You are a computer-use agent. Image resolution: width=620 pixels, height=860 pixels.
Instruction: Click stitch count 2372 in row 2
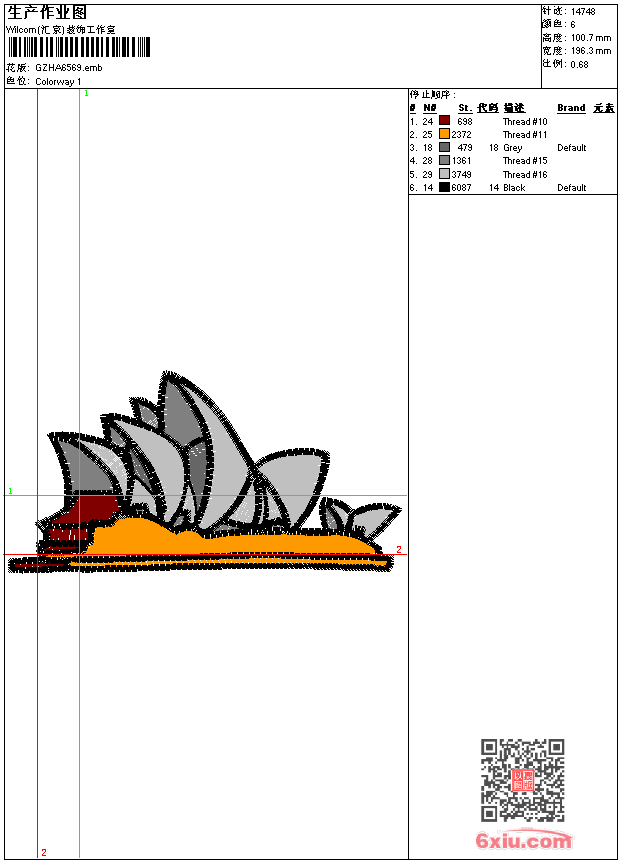pos(461,134)
